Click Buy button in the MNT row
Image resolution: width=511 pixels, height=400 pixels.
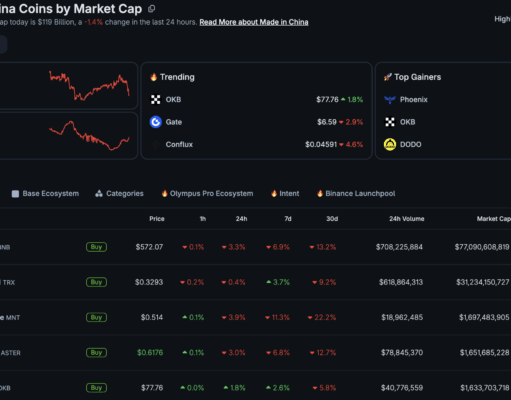(x=96, y=317)
